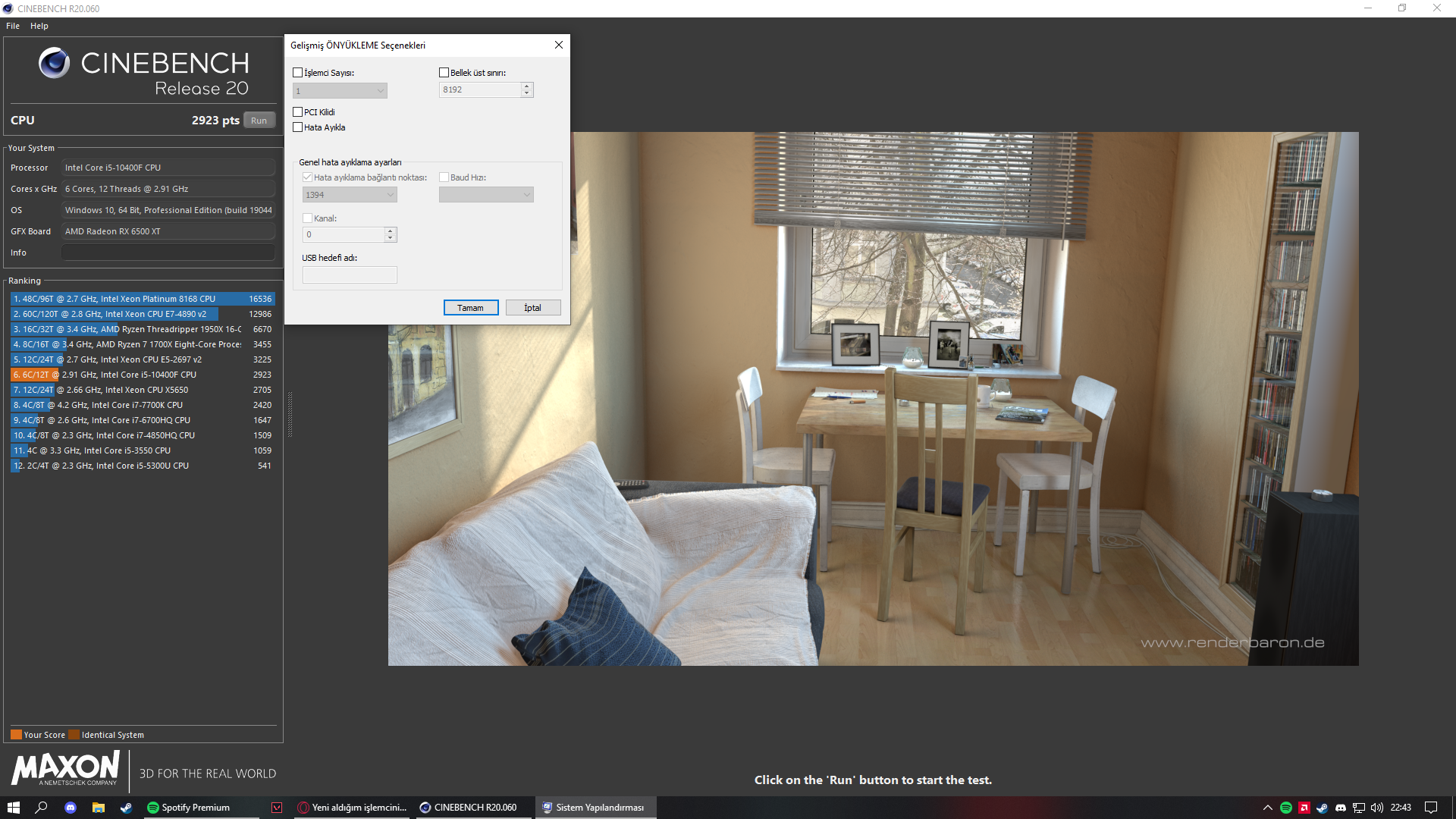
Task: Open the File menu
Action: tap(13, 26)
